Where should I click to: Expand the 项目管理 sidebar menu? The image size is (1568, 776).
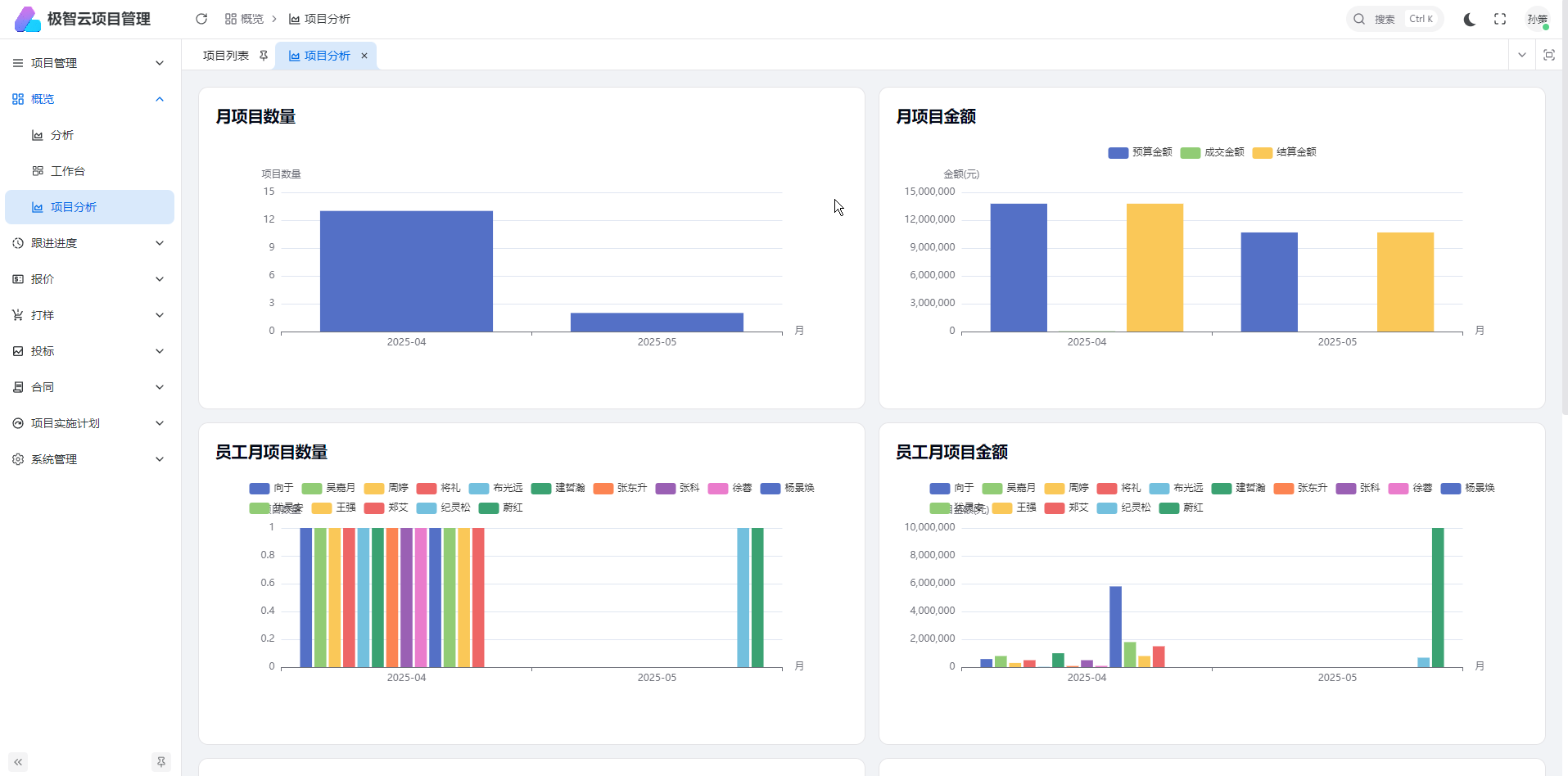(x=89, y=63)
